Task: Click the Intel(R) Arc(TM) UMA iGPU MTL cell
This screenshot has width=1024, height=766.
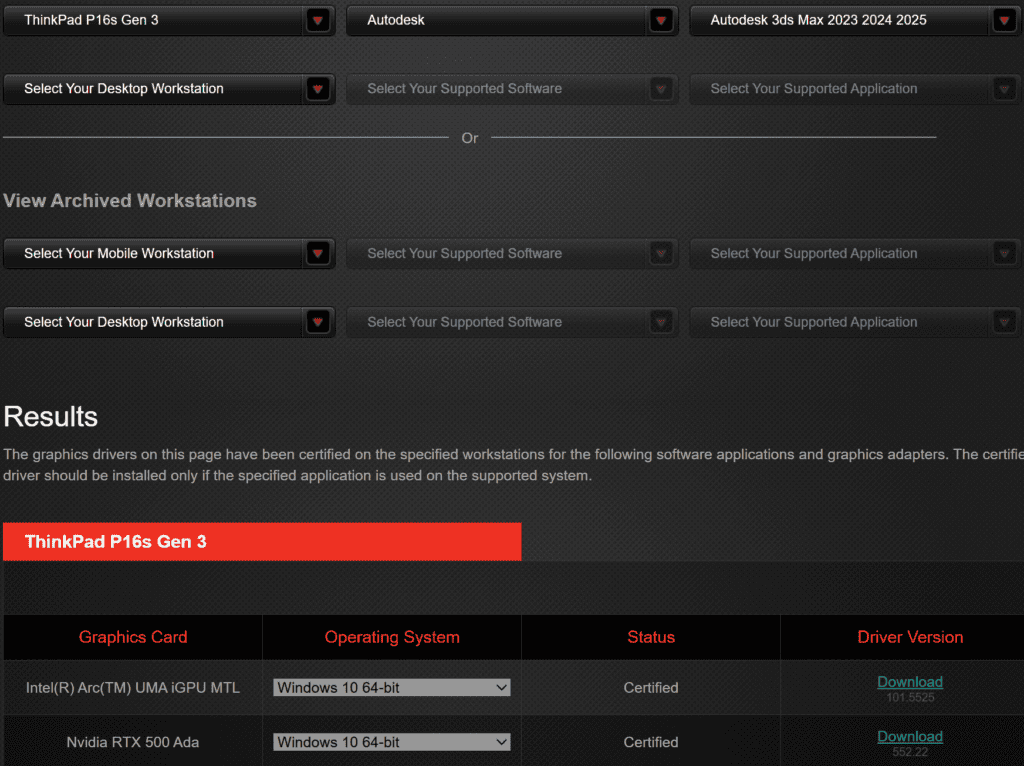Action: point(133,688)
